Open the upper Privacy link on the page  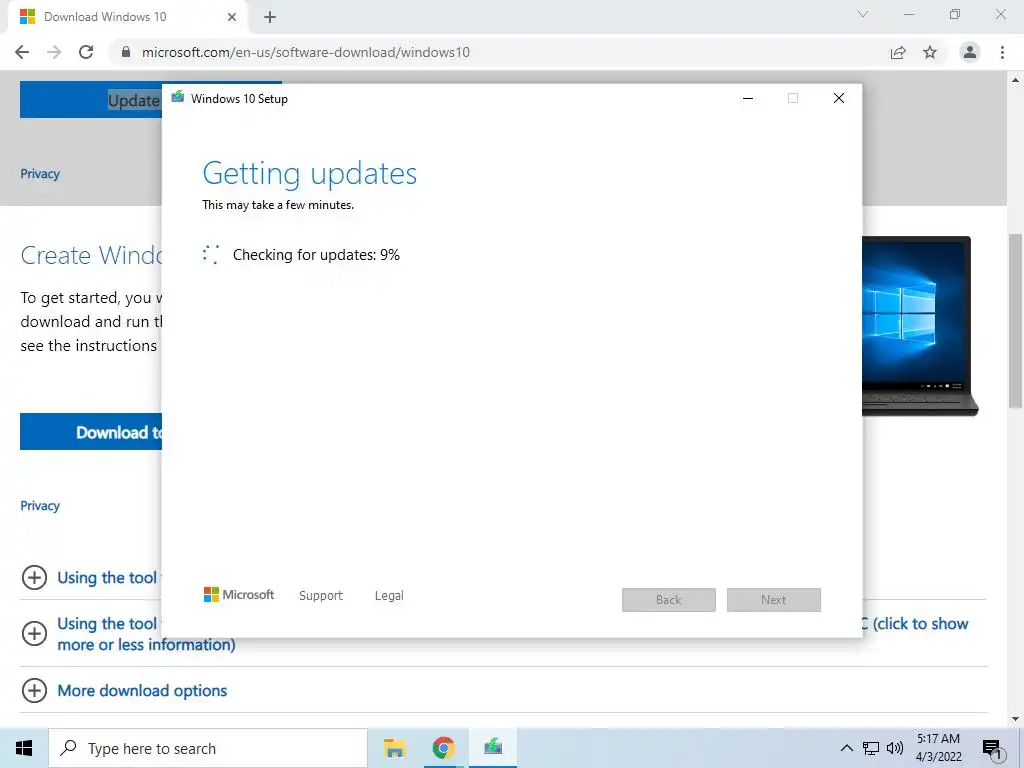point(40,174)
